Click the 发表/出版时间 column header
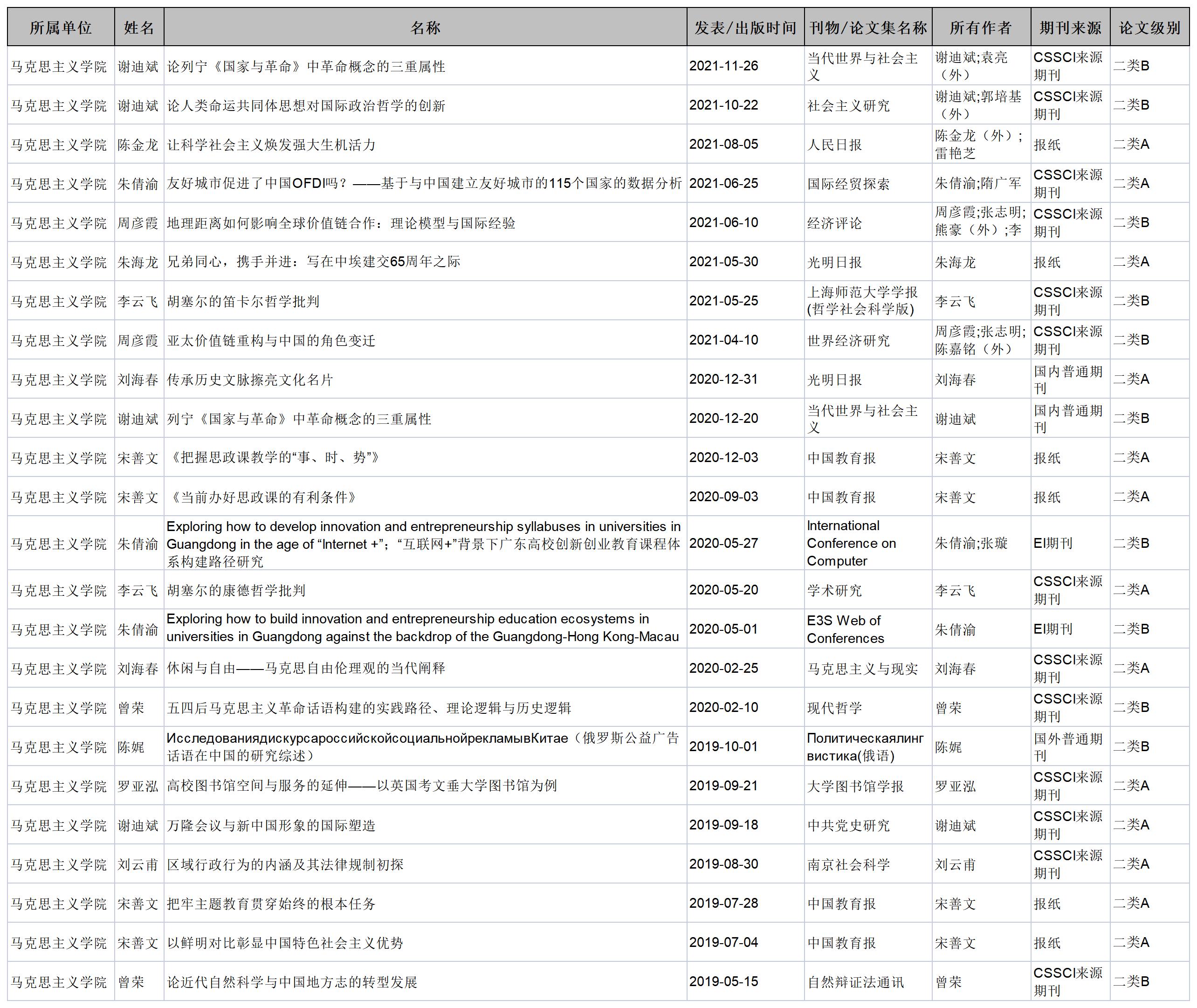1197x1008 pixels. (745, 28)
